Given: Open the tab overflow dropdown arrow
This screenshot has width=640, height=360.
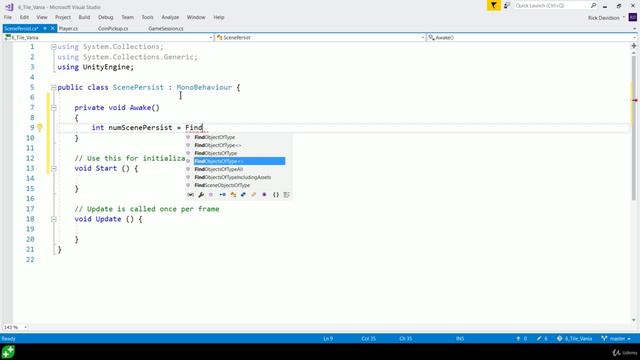Looking at the screenshot, I should (x=634, y=29).
